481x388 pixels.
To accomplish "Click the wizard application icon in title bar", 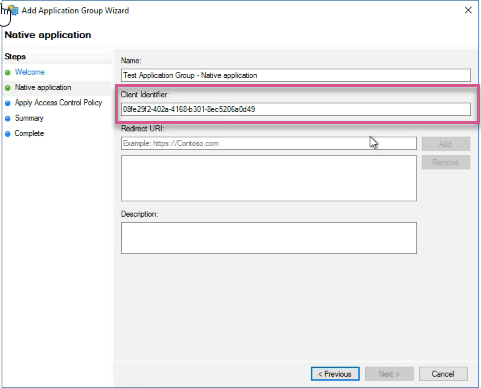I will (x=13, y=10).
